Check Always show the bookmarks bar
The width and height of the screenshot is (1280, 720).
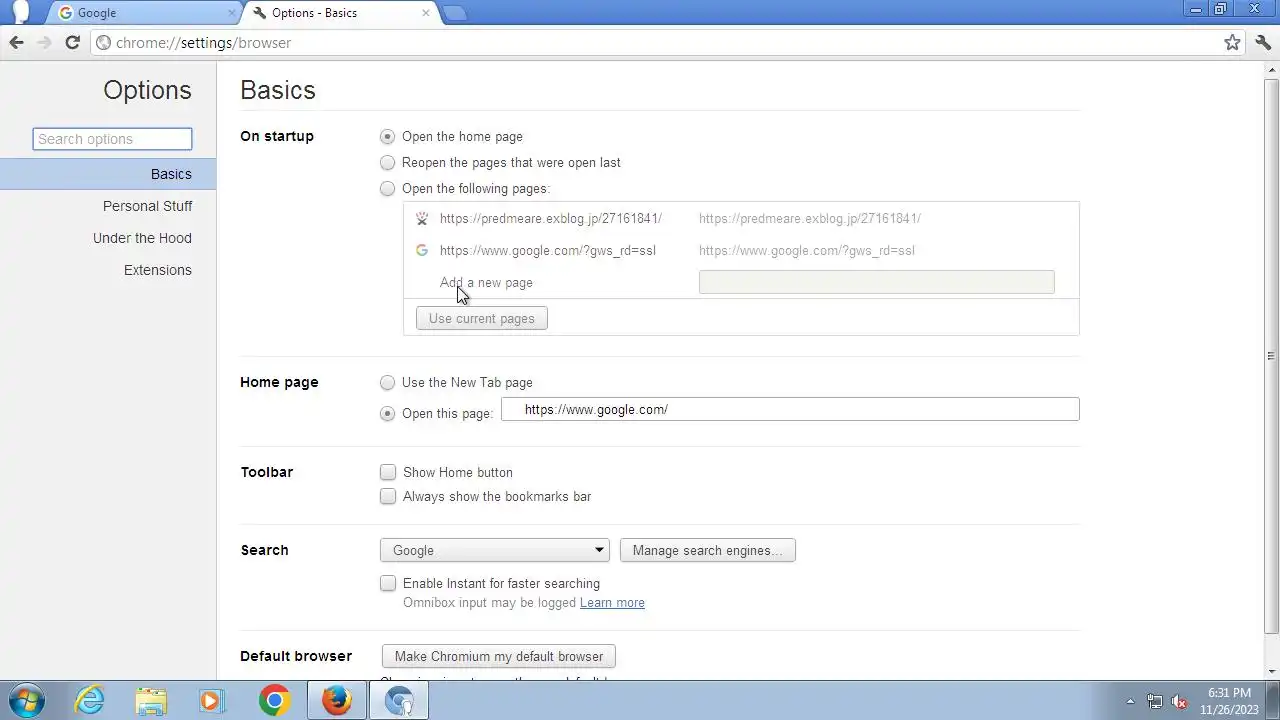(388, 496)
